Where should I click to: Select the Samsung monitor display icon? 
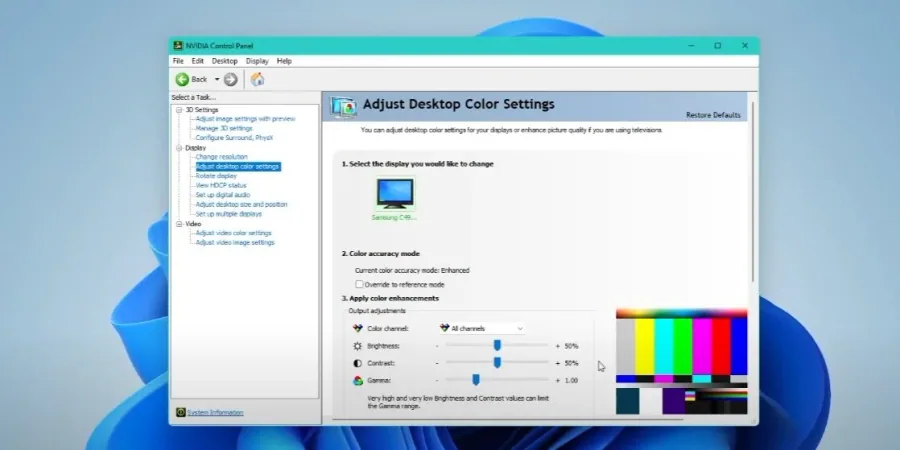pyautogui.click(x=395, y=193)
